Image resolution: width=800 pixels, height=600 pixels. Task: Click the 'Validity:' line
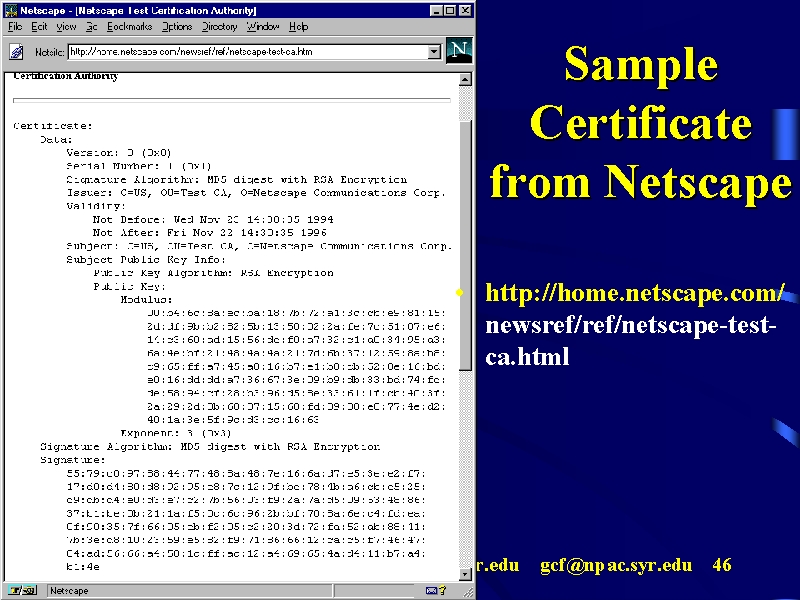(x=96, y=206)
